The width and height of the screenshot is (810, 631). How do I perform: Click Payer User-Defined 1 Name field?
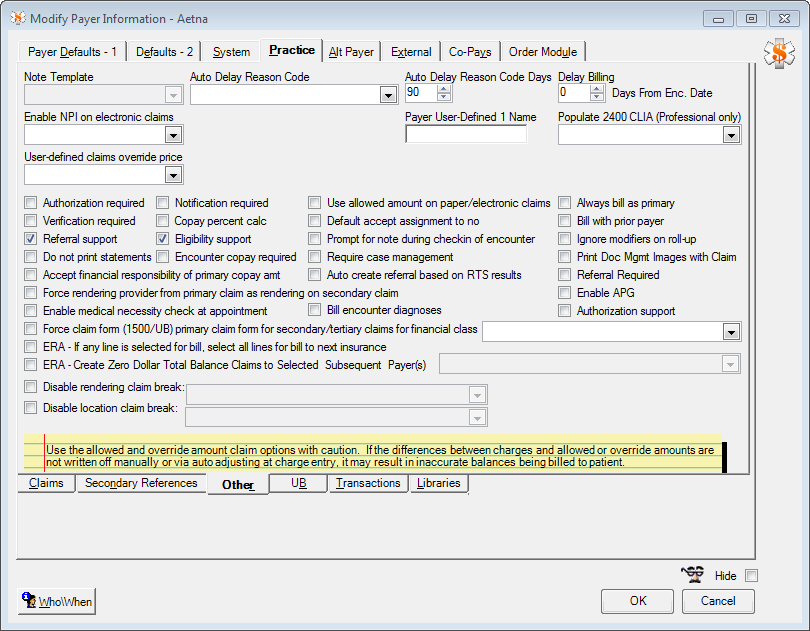(x=466, y=134)
